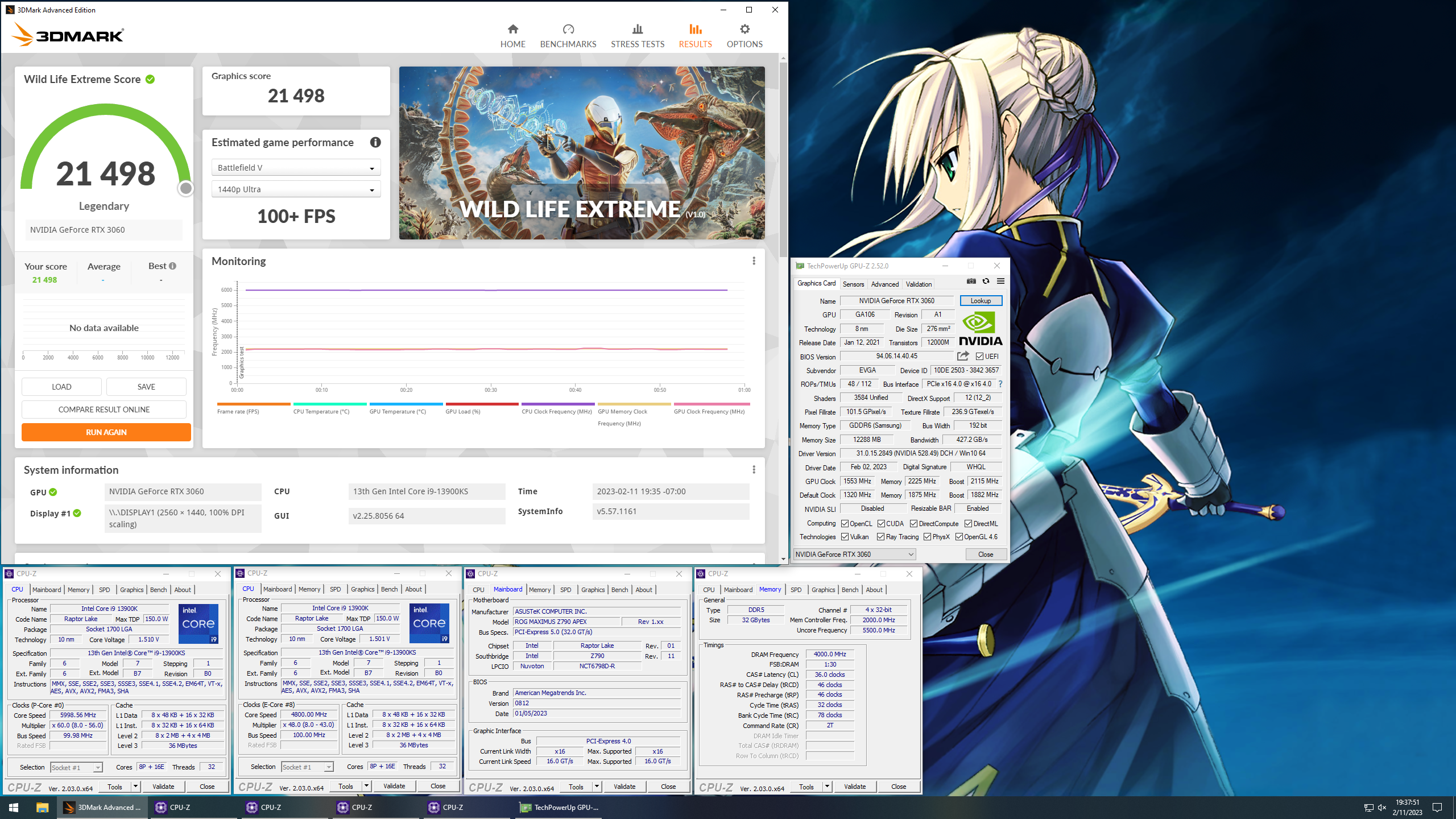Toggle the PhysX checkbox
The image size is (1456, 819).
927,537
